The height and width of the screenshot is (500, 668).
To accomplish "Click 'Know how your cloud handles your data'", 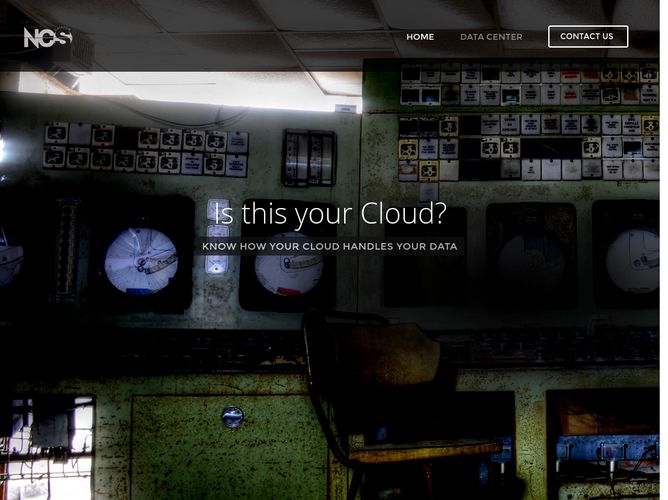I will 329,246.
